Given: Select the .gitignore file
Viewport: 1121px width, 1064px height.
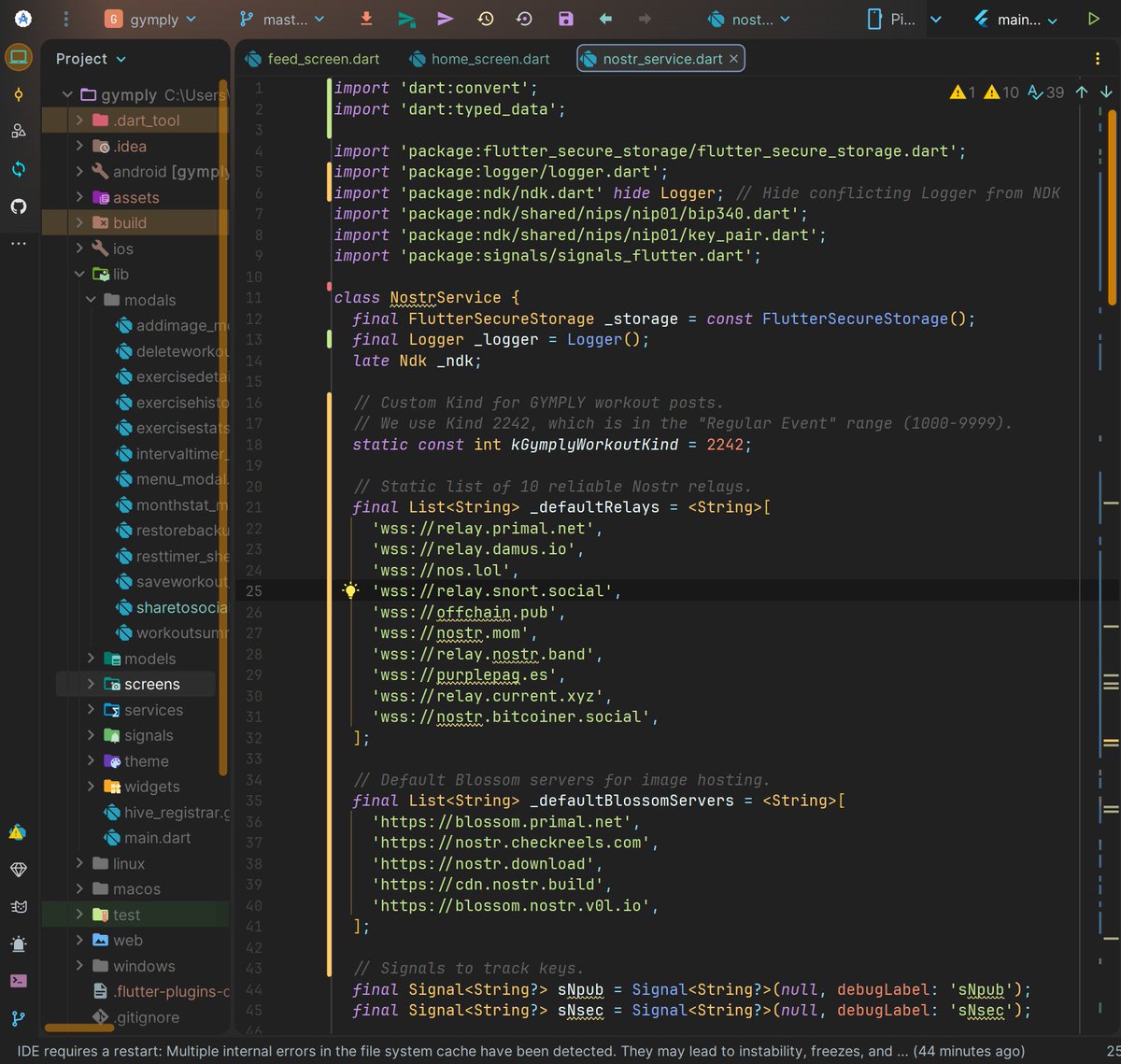Looking at the screenshot, I should tap(135, 1017).
